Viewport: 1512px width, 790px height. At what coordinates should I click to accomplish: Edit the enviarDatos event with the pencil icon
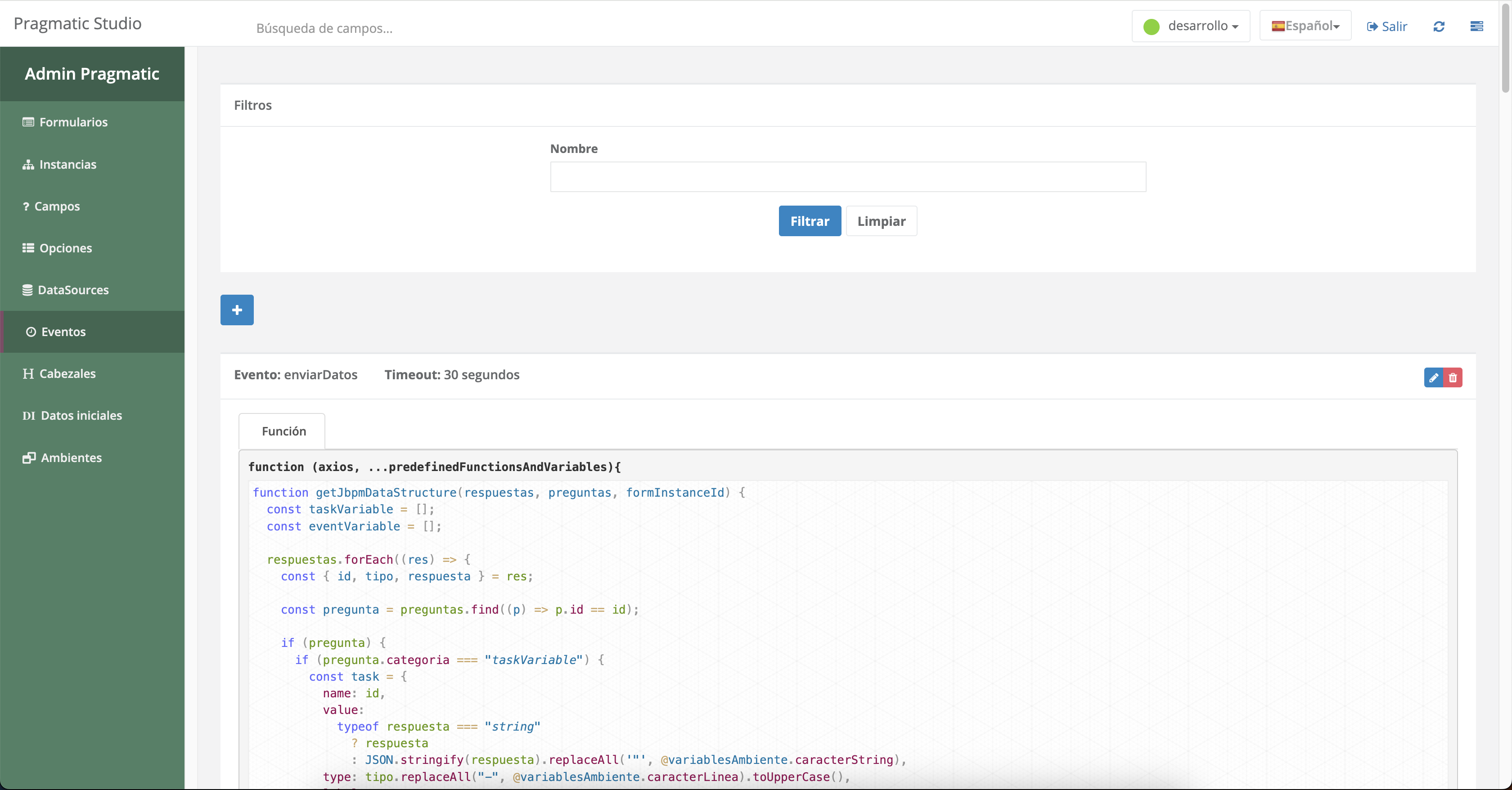click(1433, 377)
